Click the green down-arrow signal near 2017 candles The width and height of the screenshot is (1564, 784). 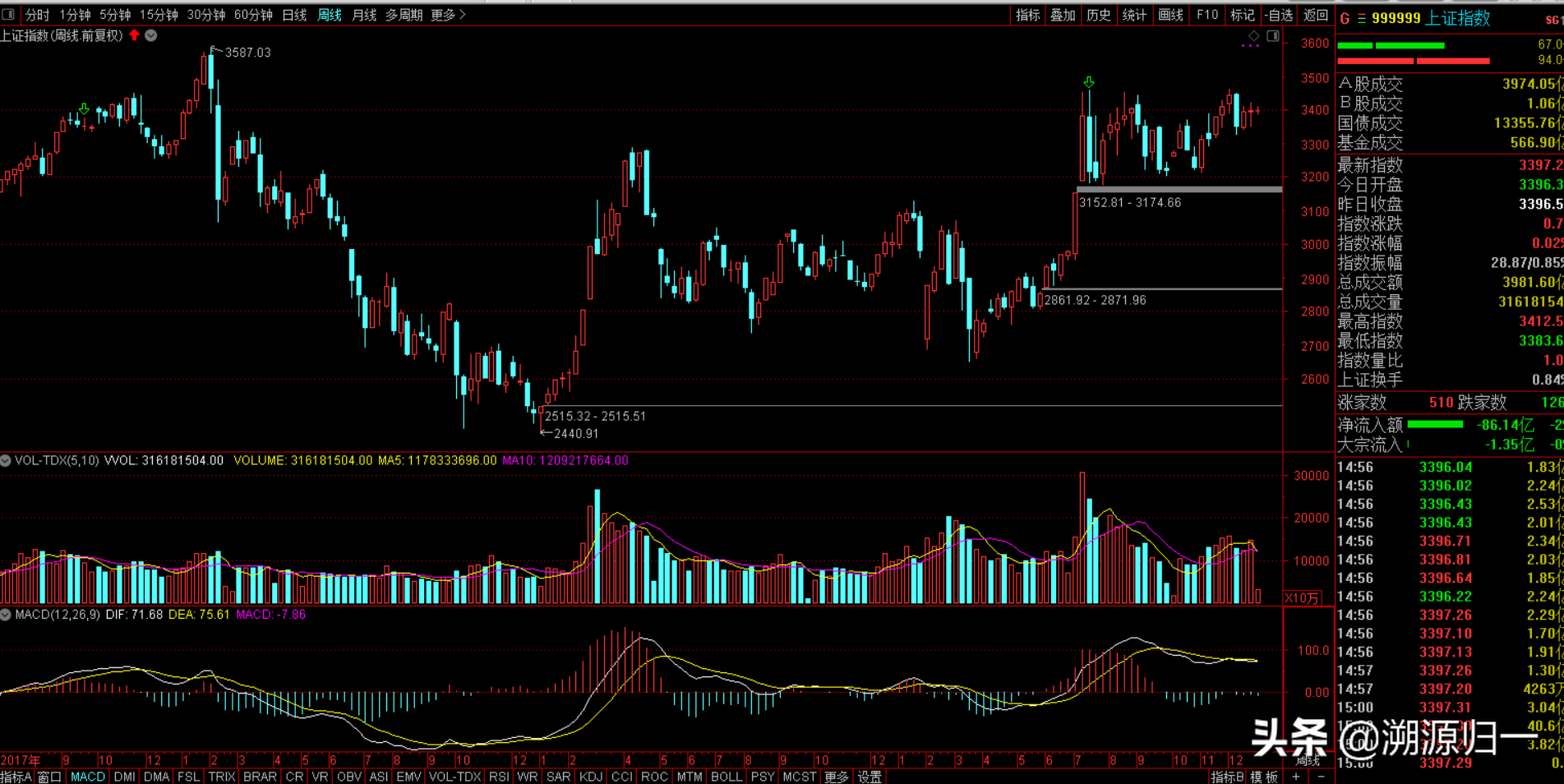point(84,108)
